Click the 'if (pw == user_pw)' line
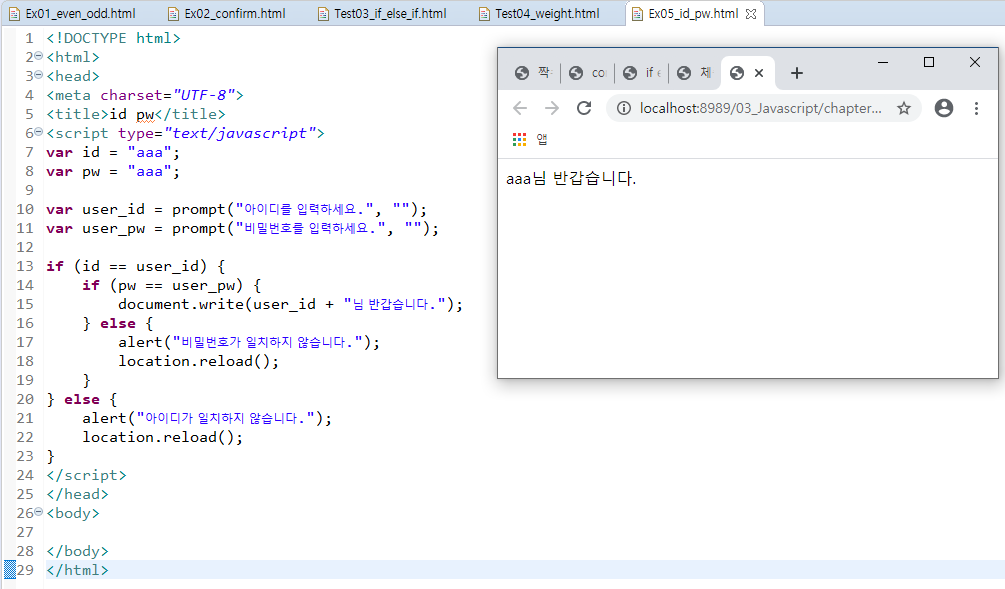The image size is (1005, 589). click(172, 285)
